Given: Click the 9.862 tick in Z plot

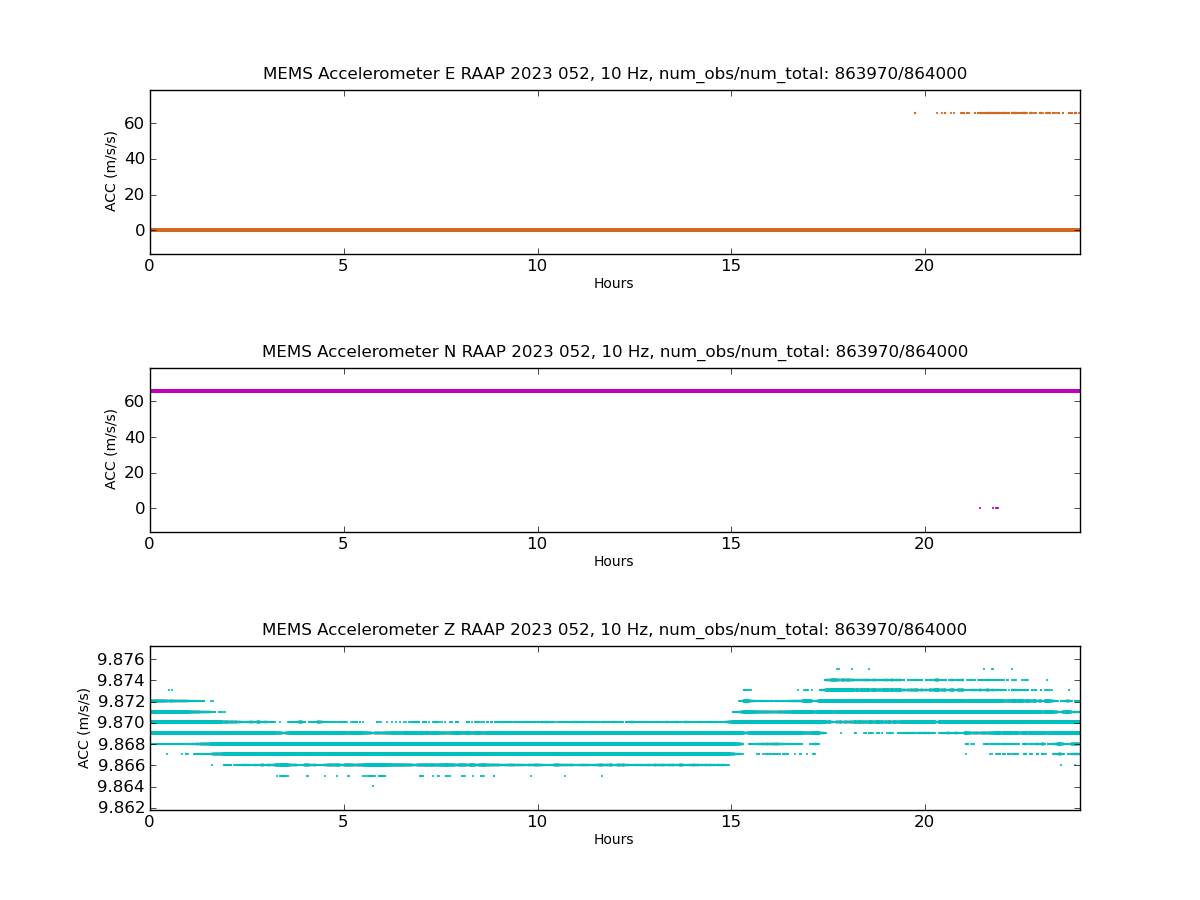Looking at the screenshot, I should pos(121,808).
